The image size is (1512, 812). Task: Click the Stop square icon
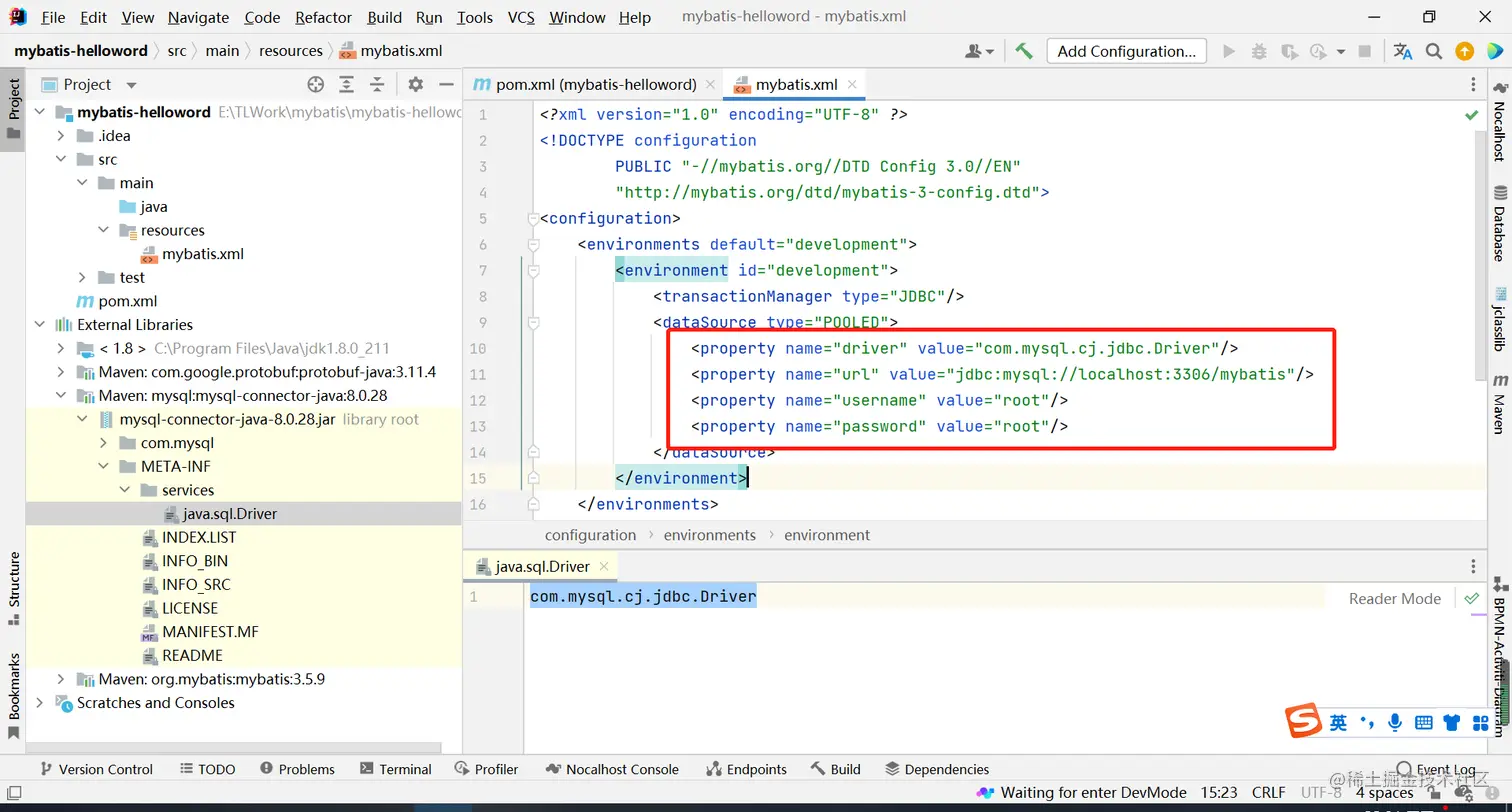click(x=1365, y=51)
